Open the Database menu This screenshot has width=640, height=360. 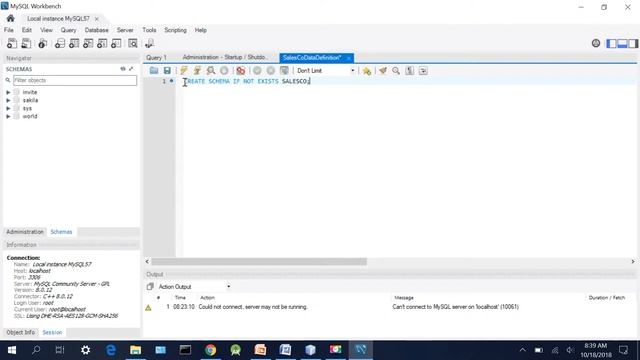coord(97,30)
